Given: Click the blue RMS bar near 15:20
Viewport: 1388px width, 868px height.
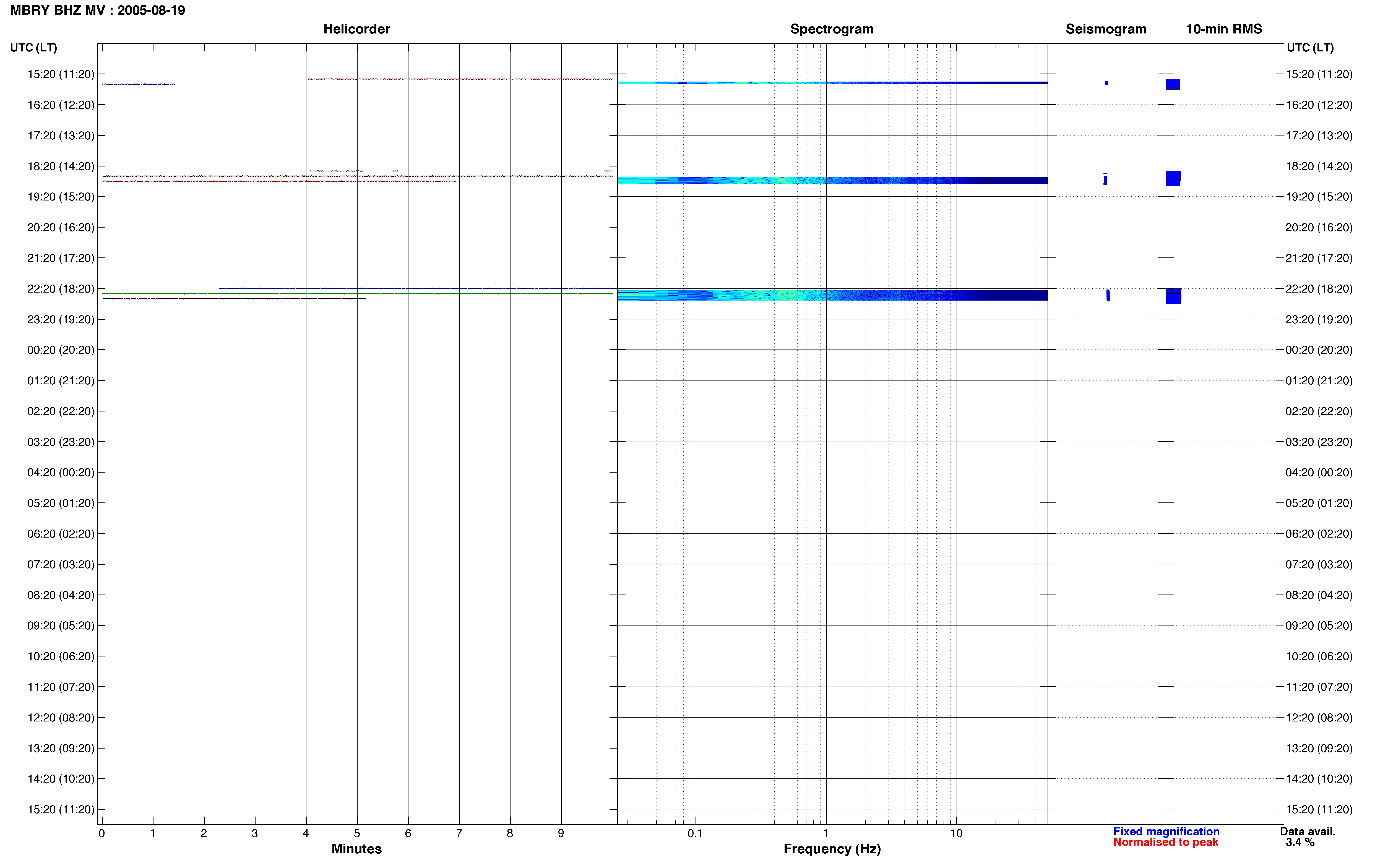Looking at the screenshot, I should coord(1173,84).
